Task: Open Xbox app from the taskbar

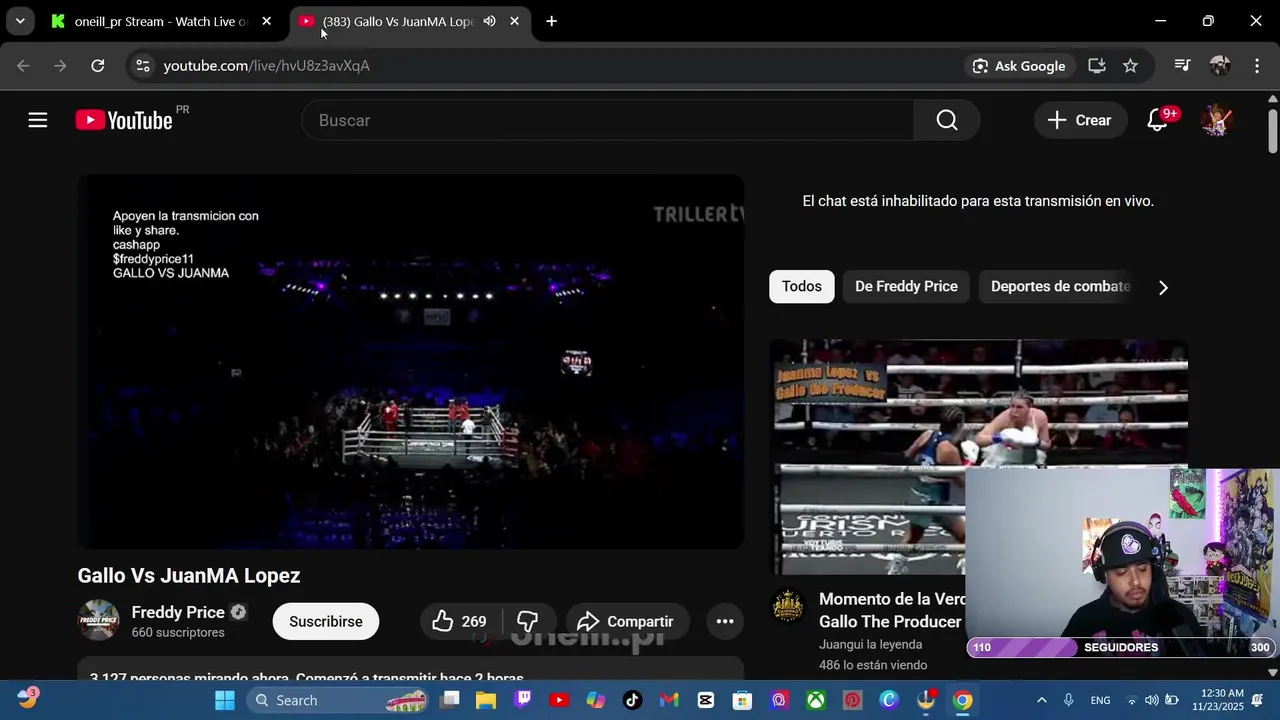Action: click(x=816, y=700)
